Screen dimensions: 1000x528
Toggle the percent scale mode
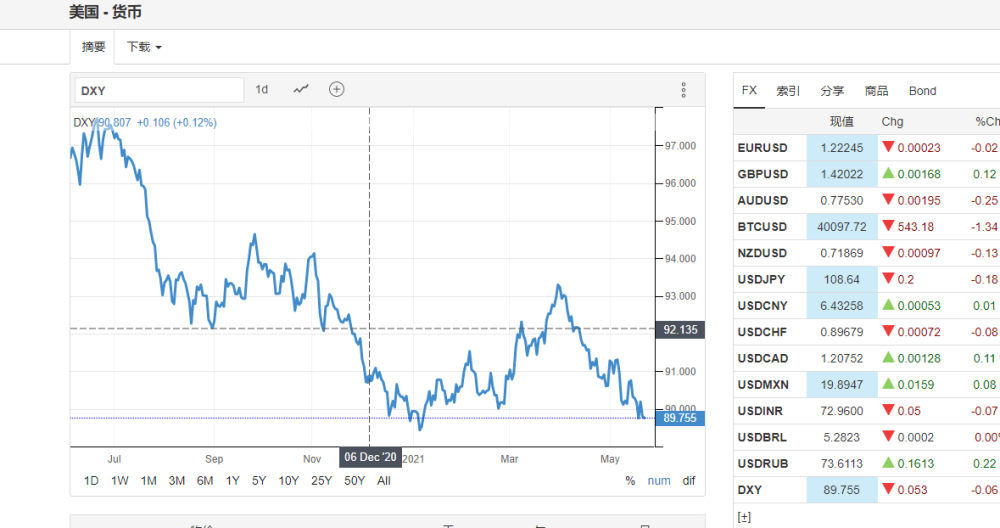point(630,481)
